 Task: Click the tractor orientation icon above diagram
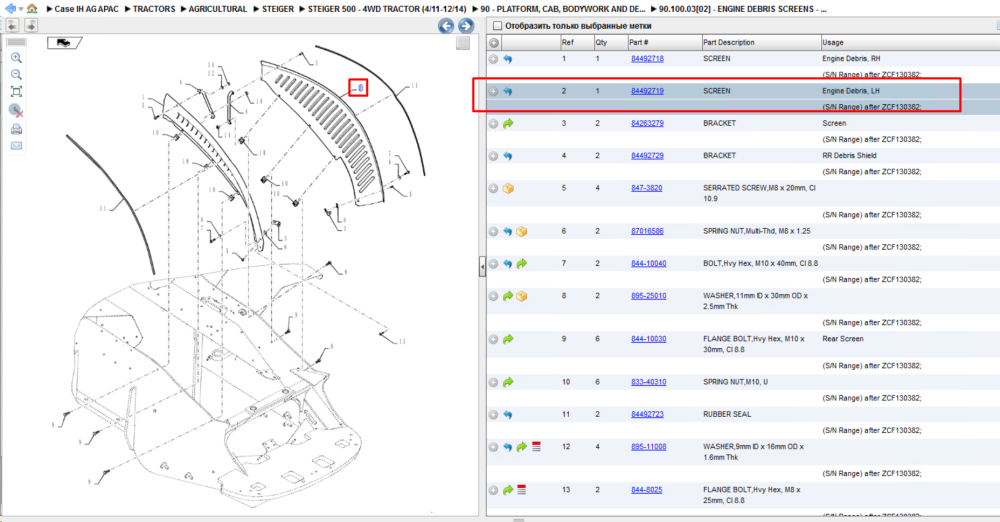(x=64, y=43)
